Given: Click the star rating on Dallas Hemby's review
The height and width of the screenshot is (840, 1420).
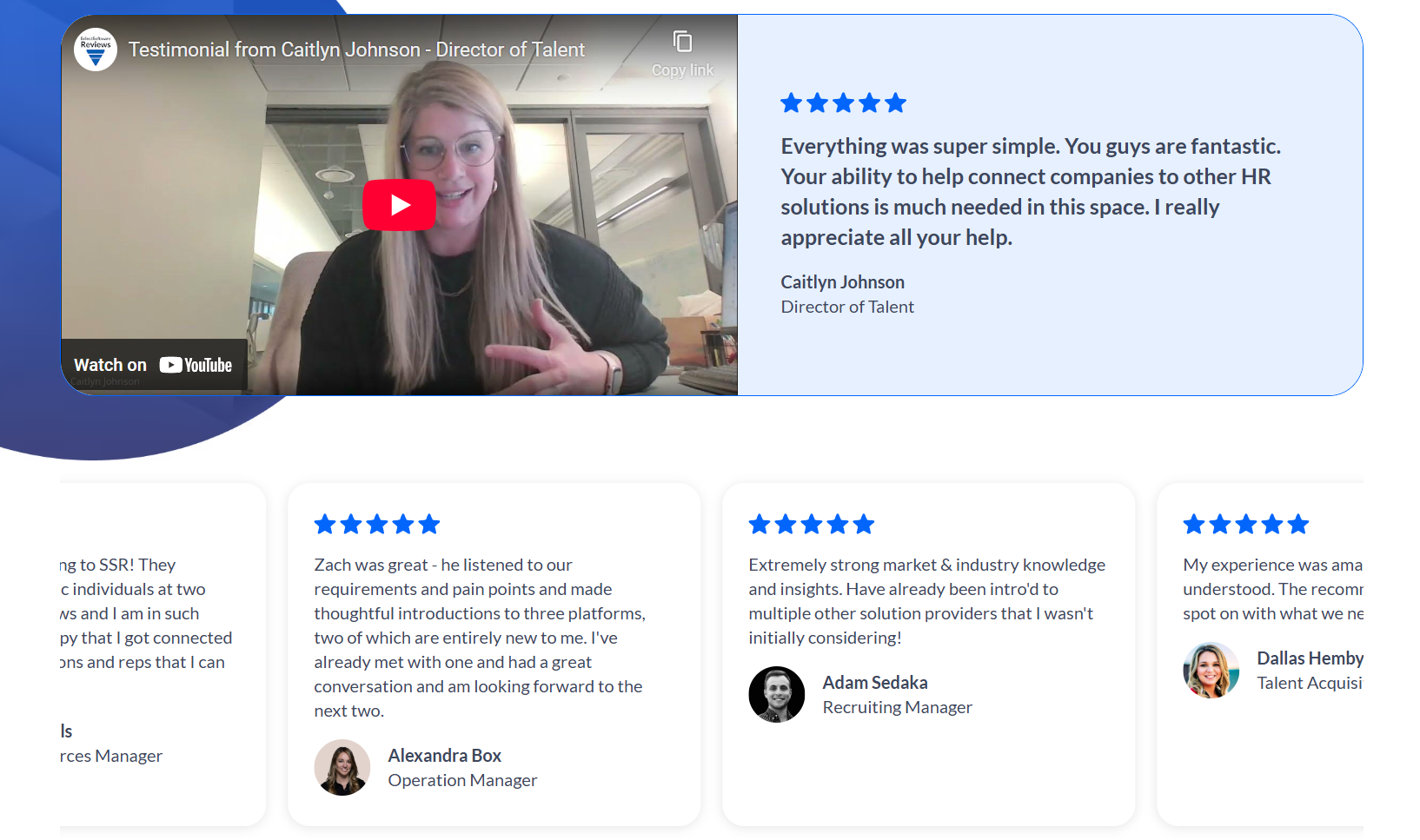Looking at the screenshot, I should [1246, 524].
